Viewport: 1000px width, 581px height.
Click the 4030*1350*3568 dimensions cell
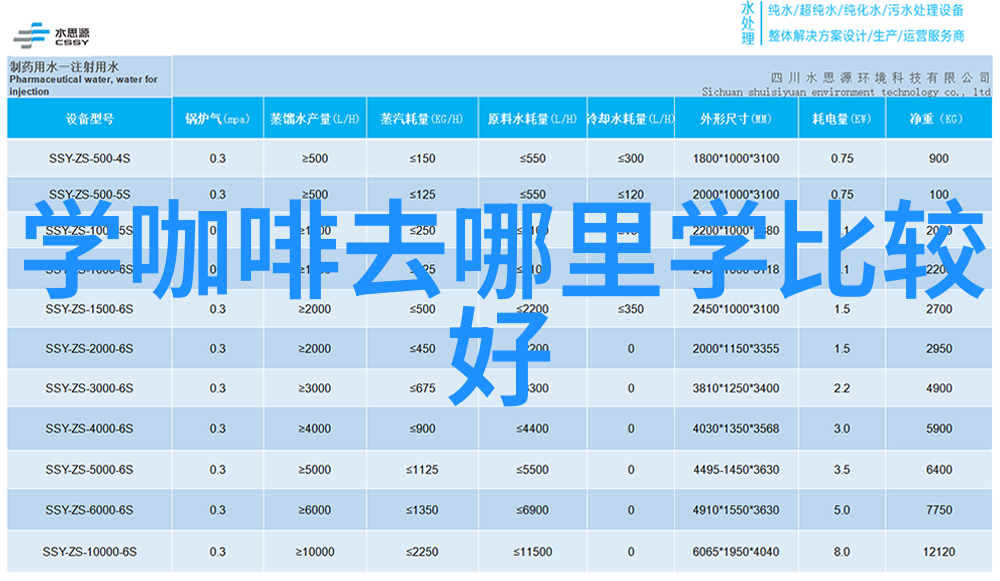(736, 429)
